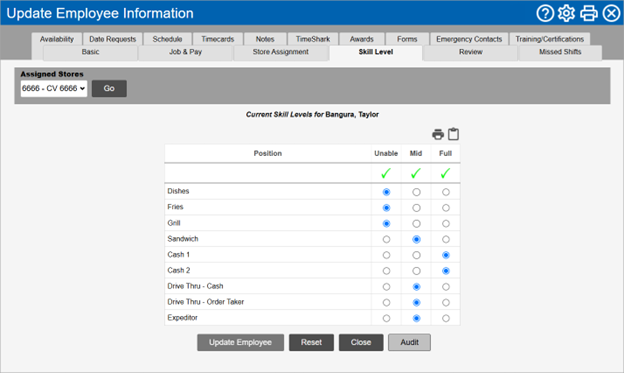Select Unable for the Cash 1 position
Image resolution: width=624 pixels, height=373 pixels.
[x=386, y=255]
